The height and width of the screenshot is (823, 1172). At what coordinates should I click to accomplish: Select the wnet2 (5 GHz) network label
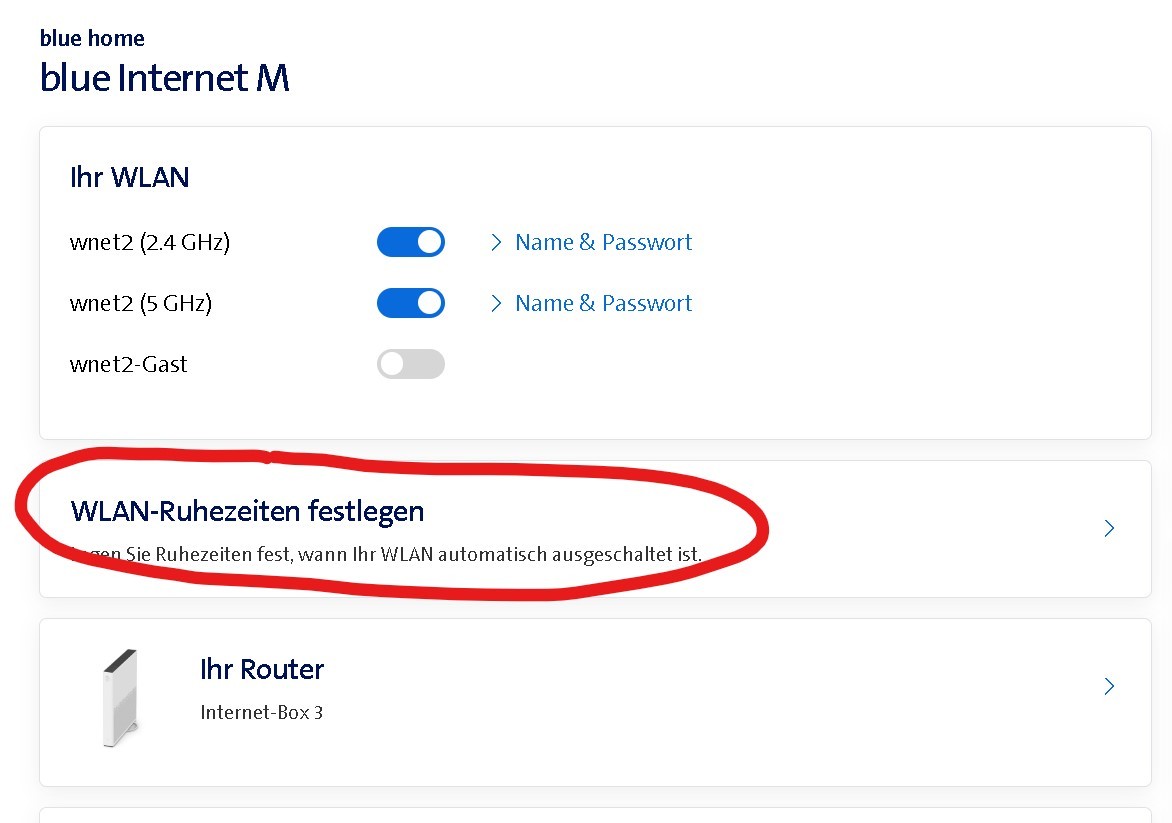tap(141, 303)
